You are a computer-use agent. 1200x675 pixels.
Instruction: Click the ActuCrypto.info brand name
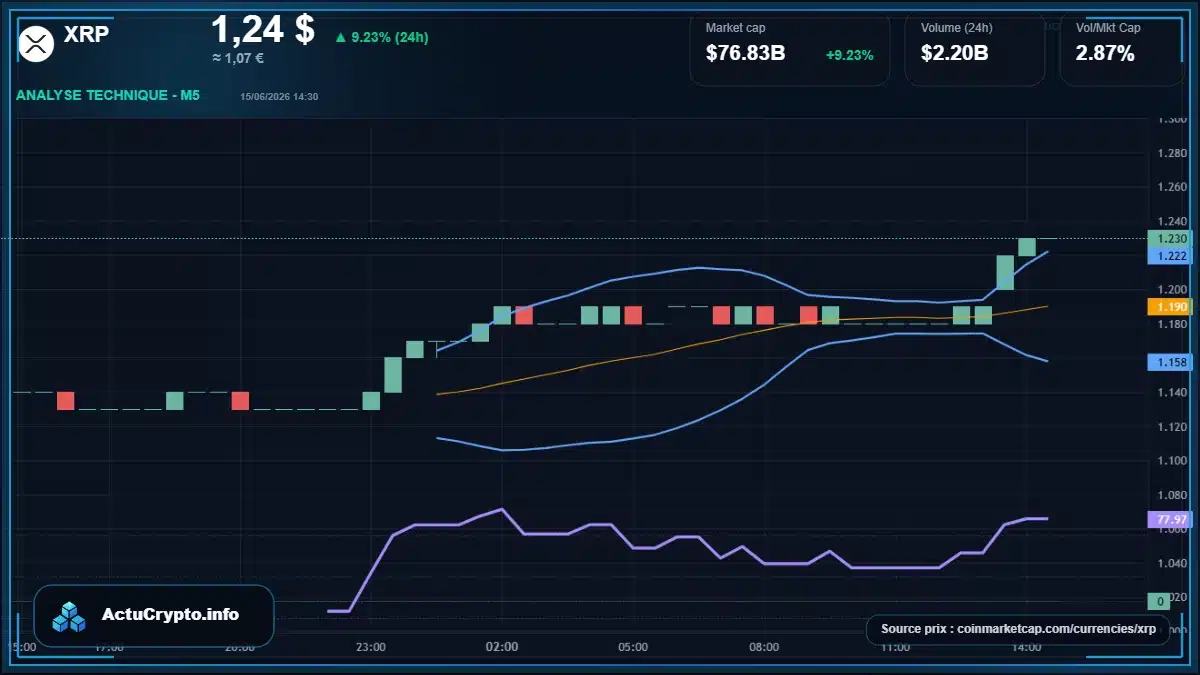pyautogui.click(x=171, y=615)
